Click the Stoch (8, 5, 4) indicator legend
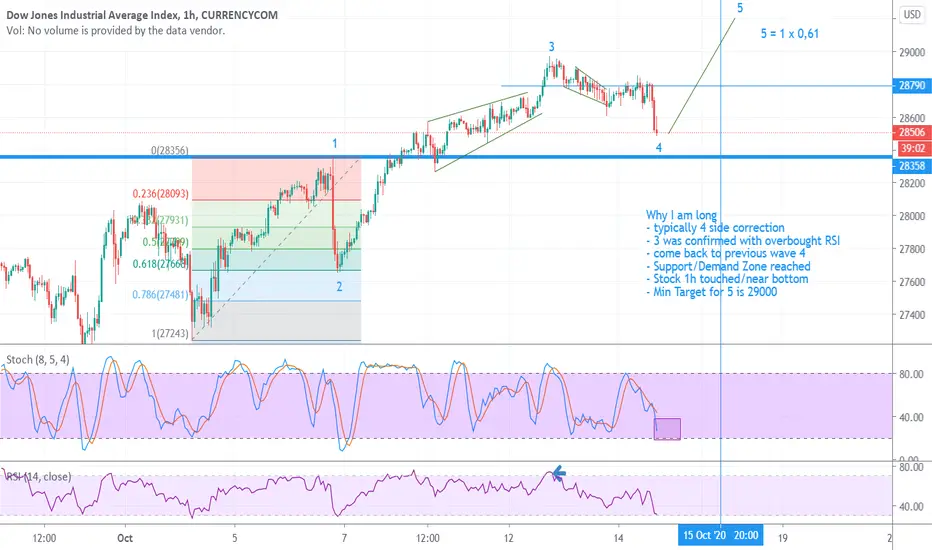The image size is (932, 550). (37, 360)
